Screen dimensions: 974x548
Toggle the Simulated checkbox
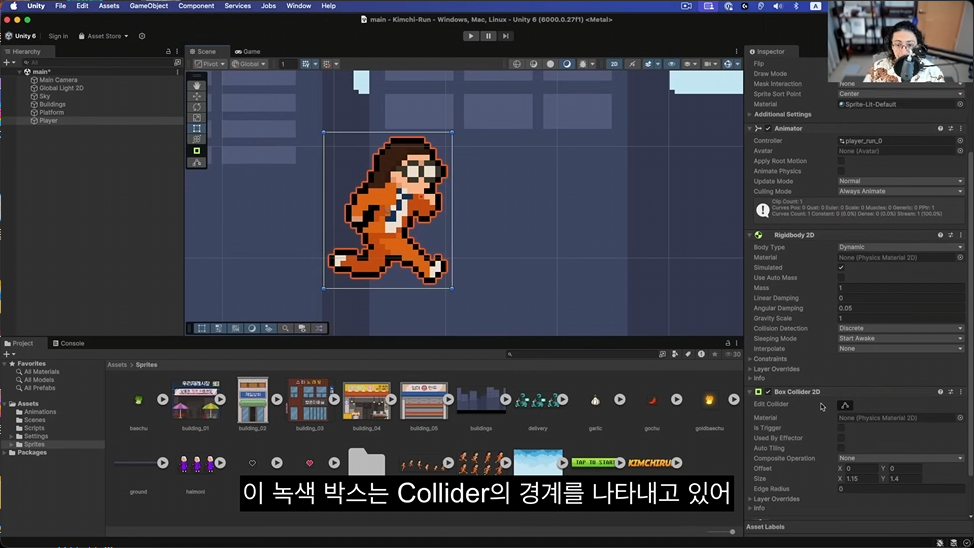[x=841, y=268]
